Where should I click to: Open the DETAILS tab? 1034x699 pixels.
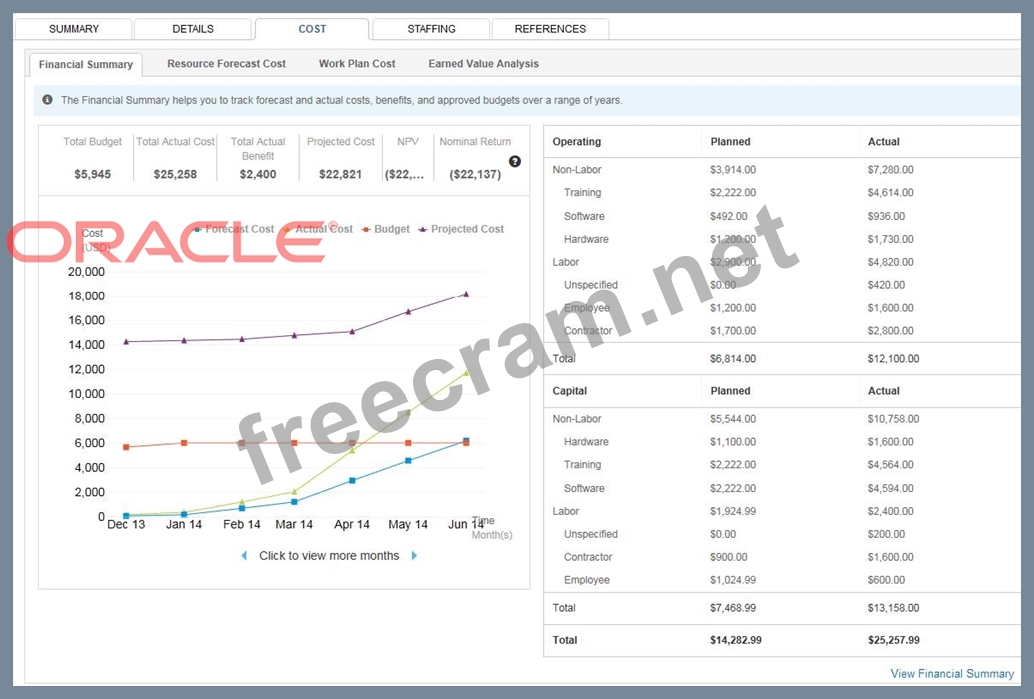tap(193, 29)
